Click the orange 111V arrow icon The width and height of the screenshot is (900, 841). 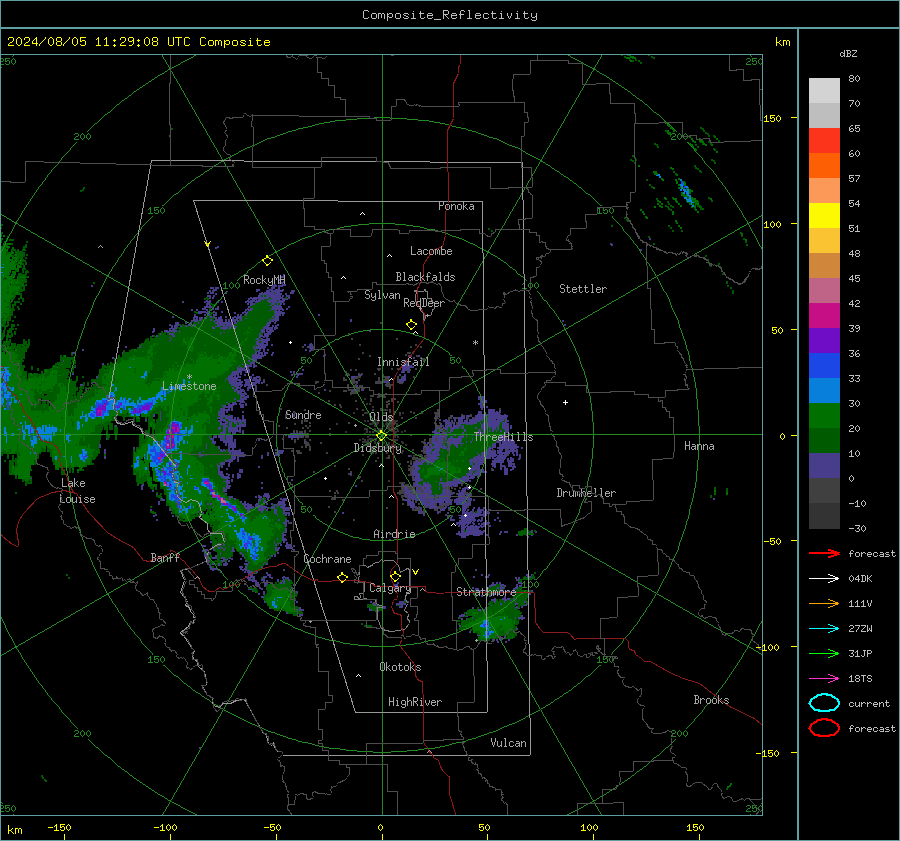(824, 603)
